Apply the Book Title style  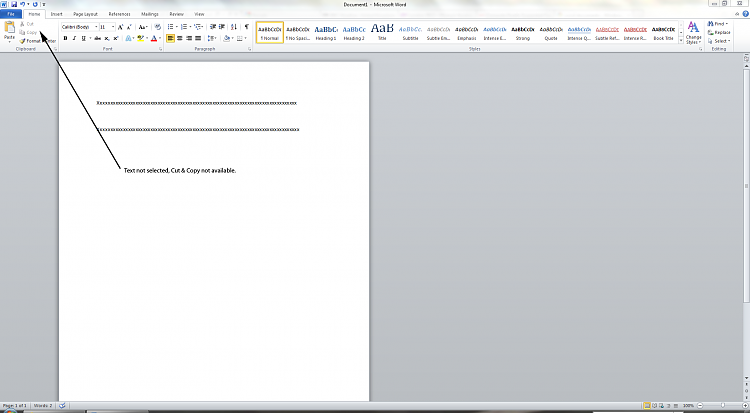[x=663, y=33]
